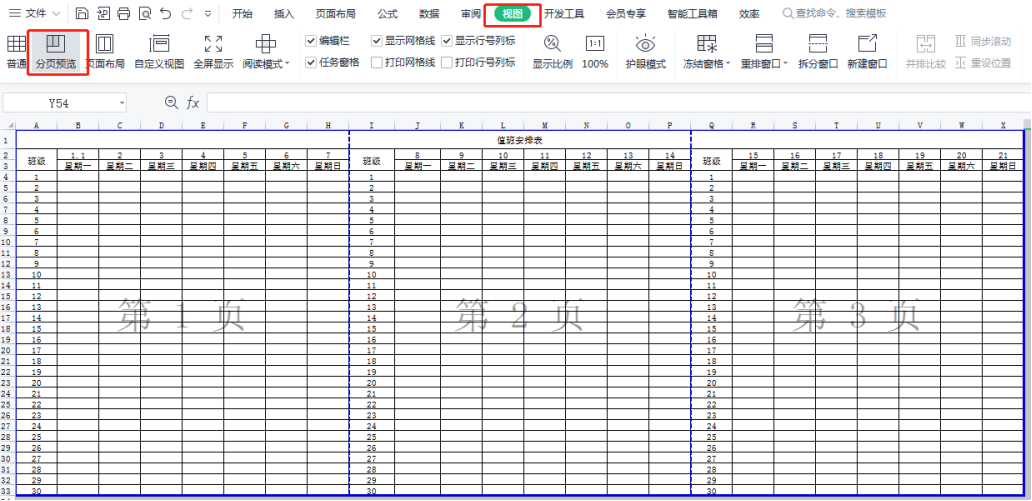Check 打印网格线 checkbox

[x=376, y=63]
